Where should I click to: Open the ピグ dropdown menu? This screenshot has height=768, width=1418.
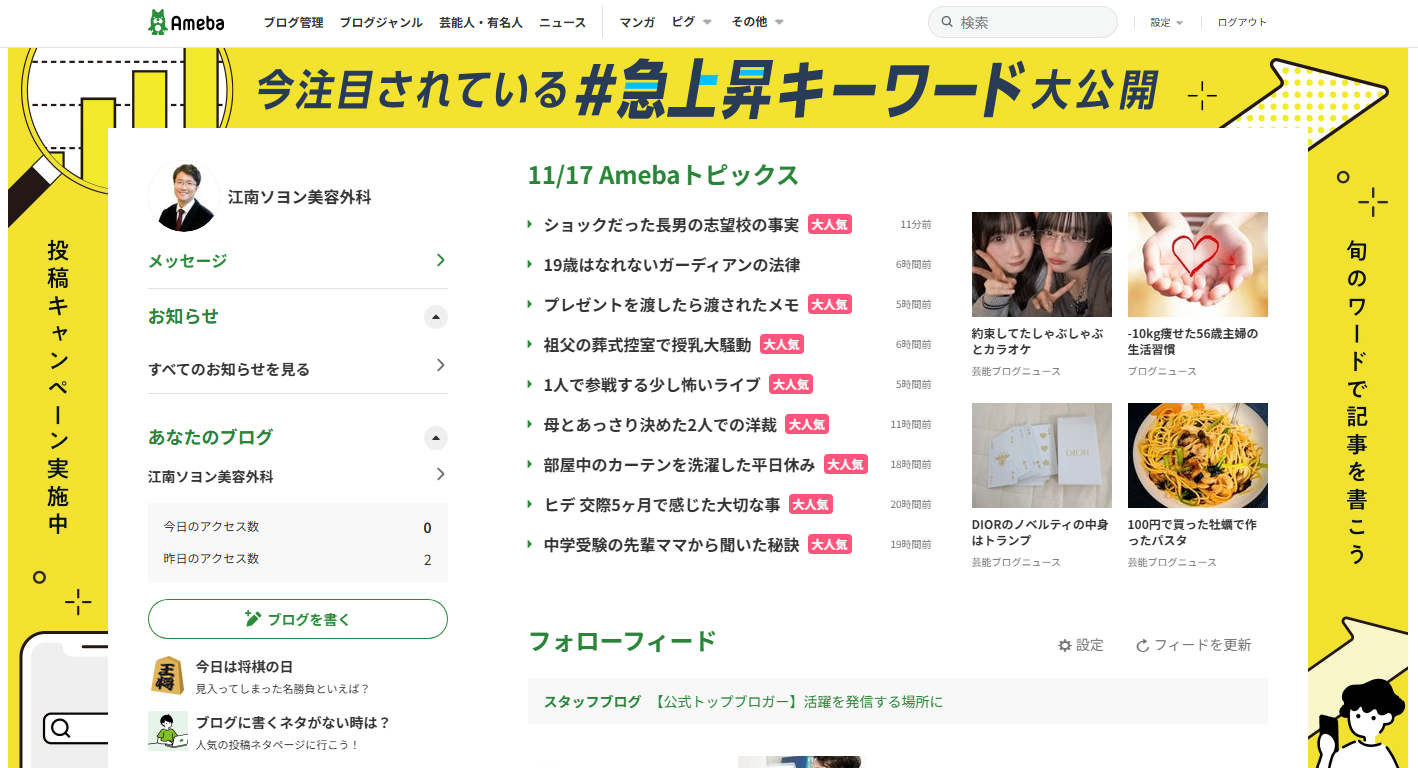click(690, 21)
